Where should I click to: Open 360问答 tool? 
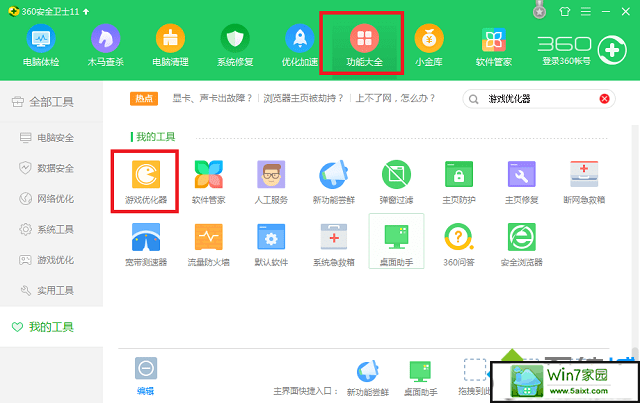(x=459, y=244)
